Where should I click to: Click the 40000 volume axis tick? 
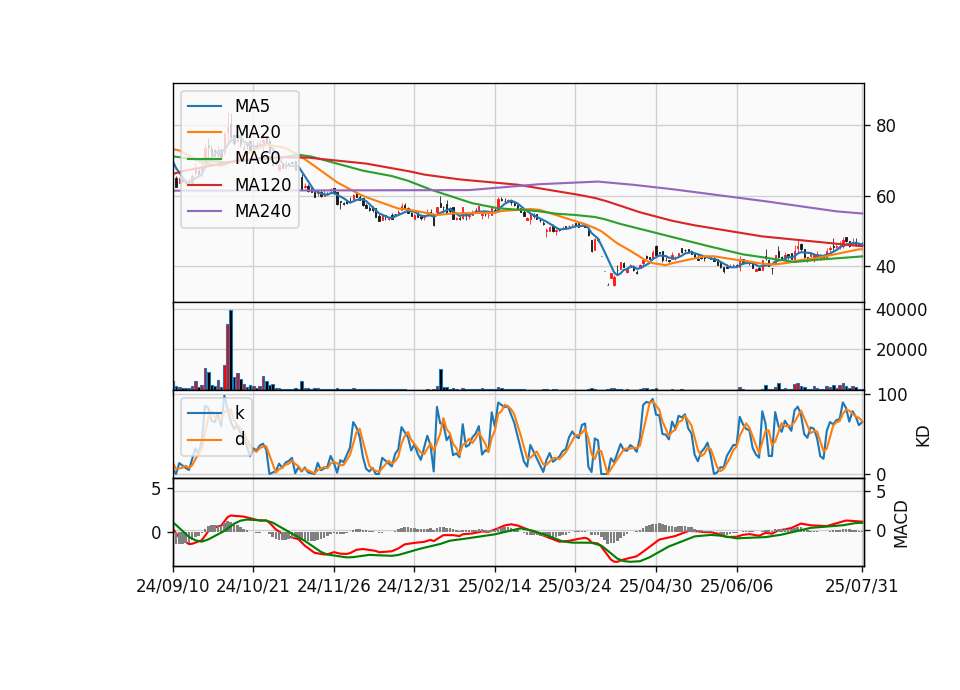click(x=901, y=310)
